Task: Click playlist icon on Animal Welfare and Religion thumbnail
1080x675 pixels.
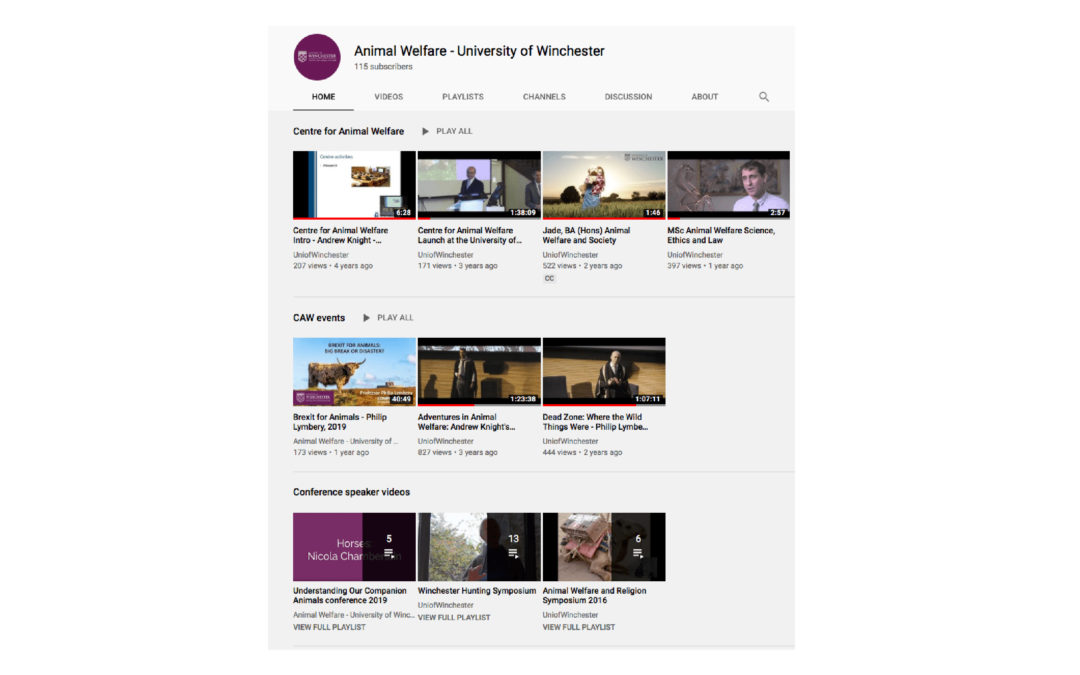Action: (x=638, y=553)
